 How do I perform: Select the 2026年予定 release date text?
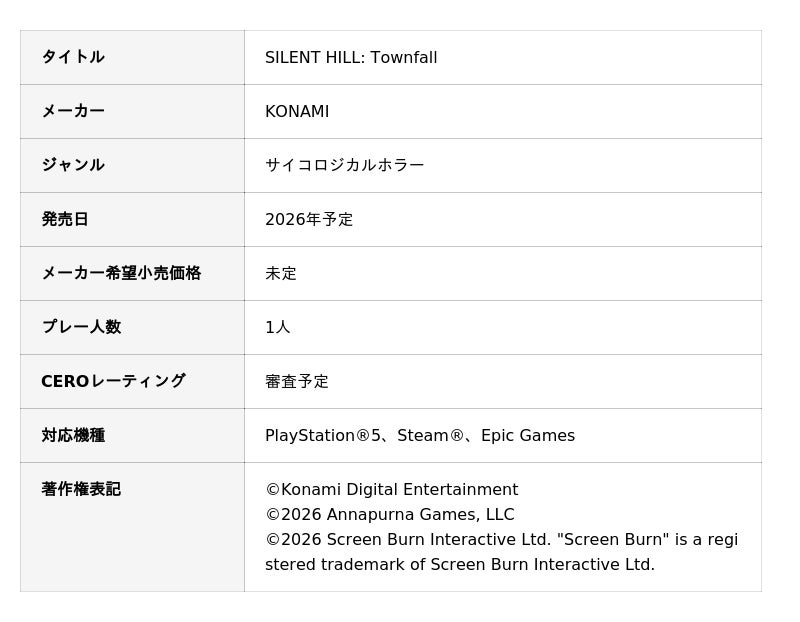click(309, 220)
